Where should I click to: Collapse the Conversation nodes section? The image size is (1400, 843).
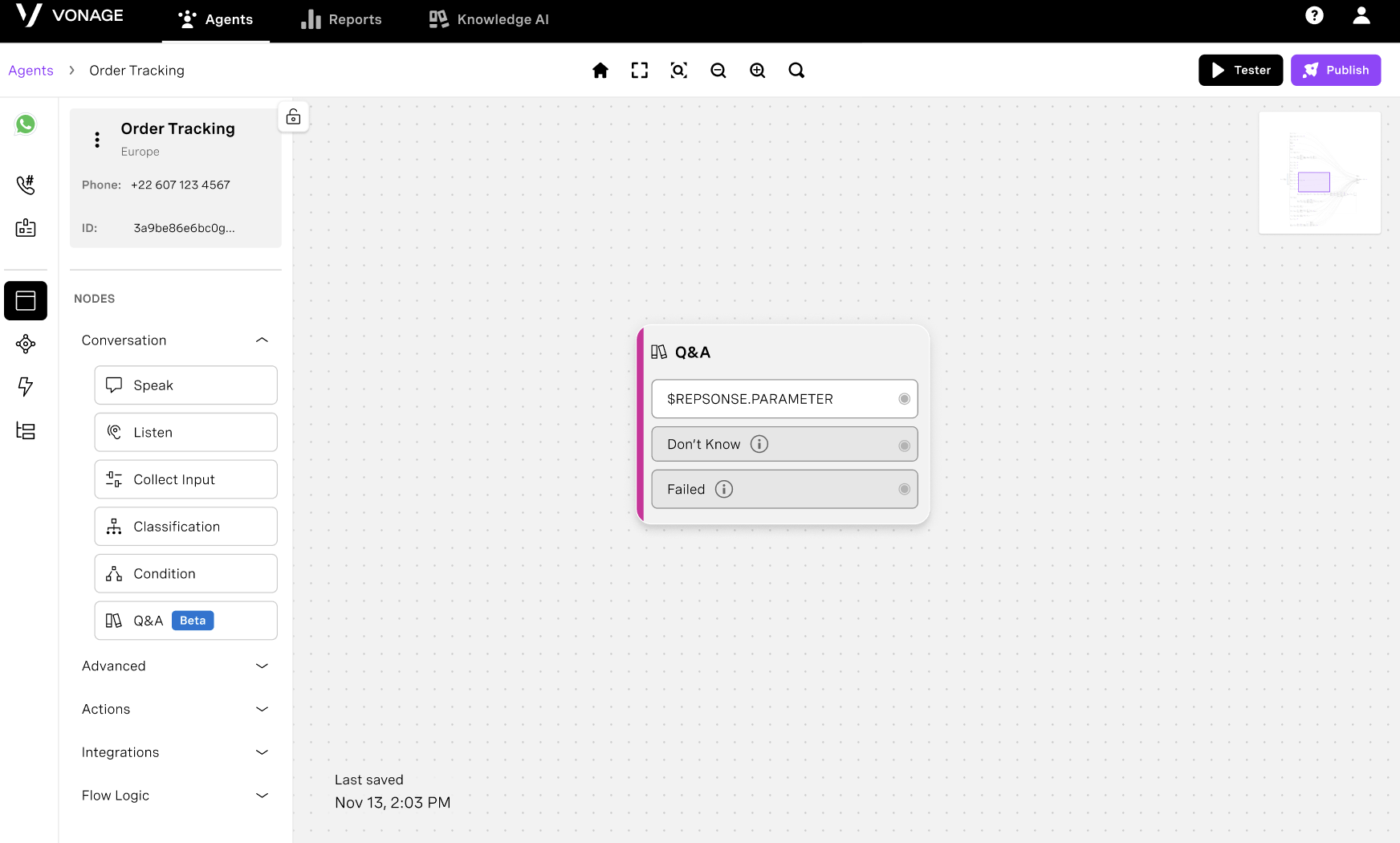[262, 340]
